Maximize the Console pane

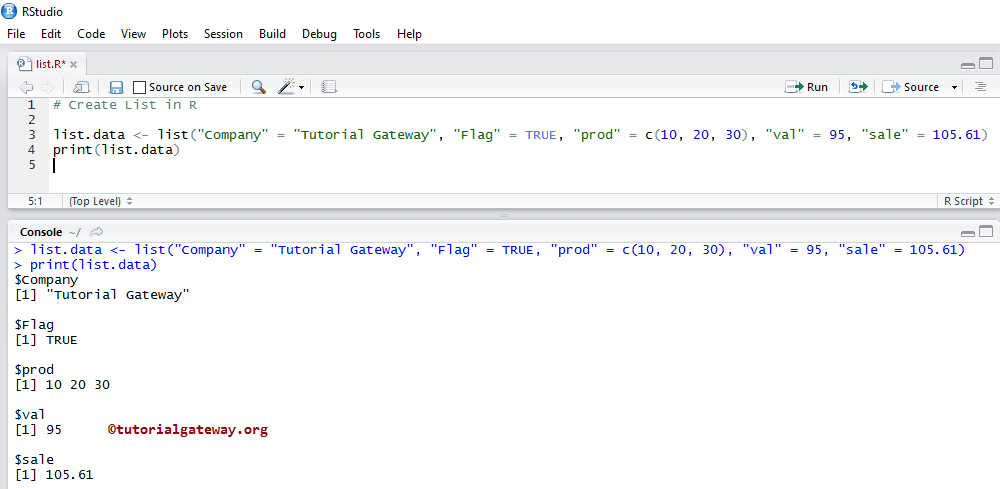point(986,231)
